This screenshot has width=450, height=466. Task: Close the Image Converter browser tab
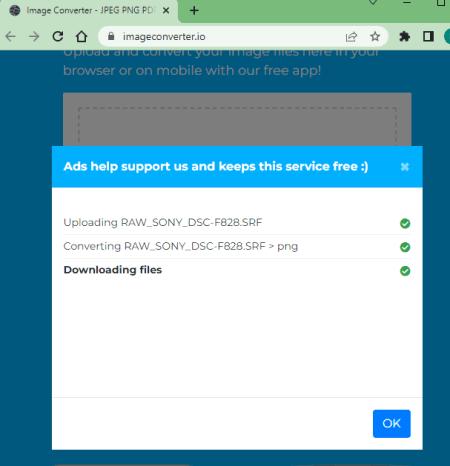click(166, 11)
